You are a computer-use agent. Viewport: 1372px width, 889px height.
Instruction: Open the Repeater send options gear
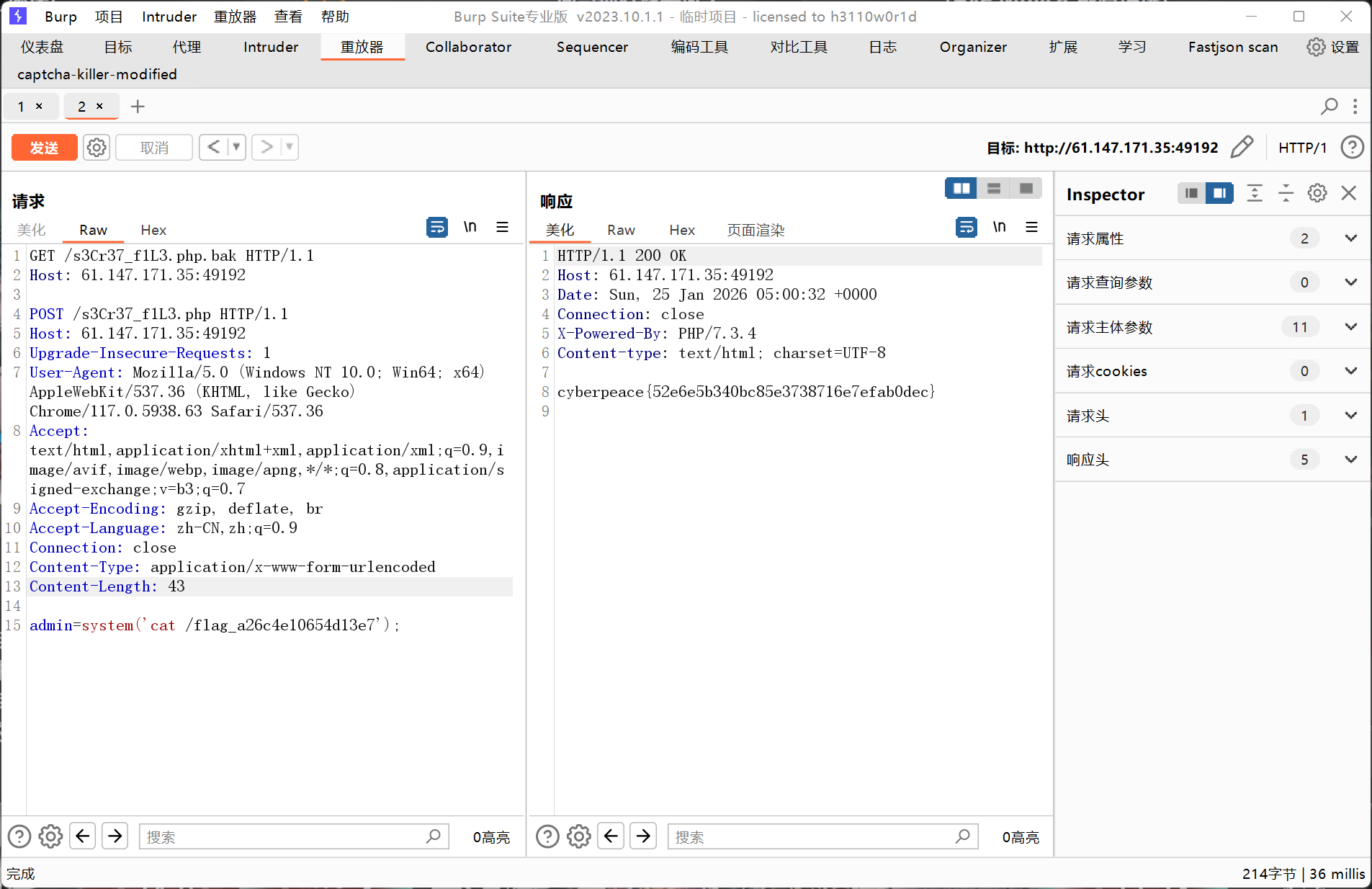coord(97,148)
